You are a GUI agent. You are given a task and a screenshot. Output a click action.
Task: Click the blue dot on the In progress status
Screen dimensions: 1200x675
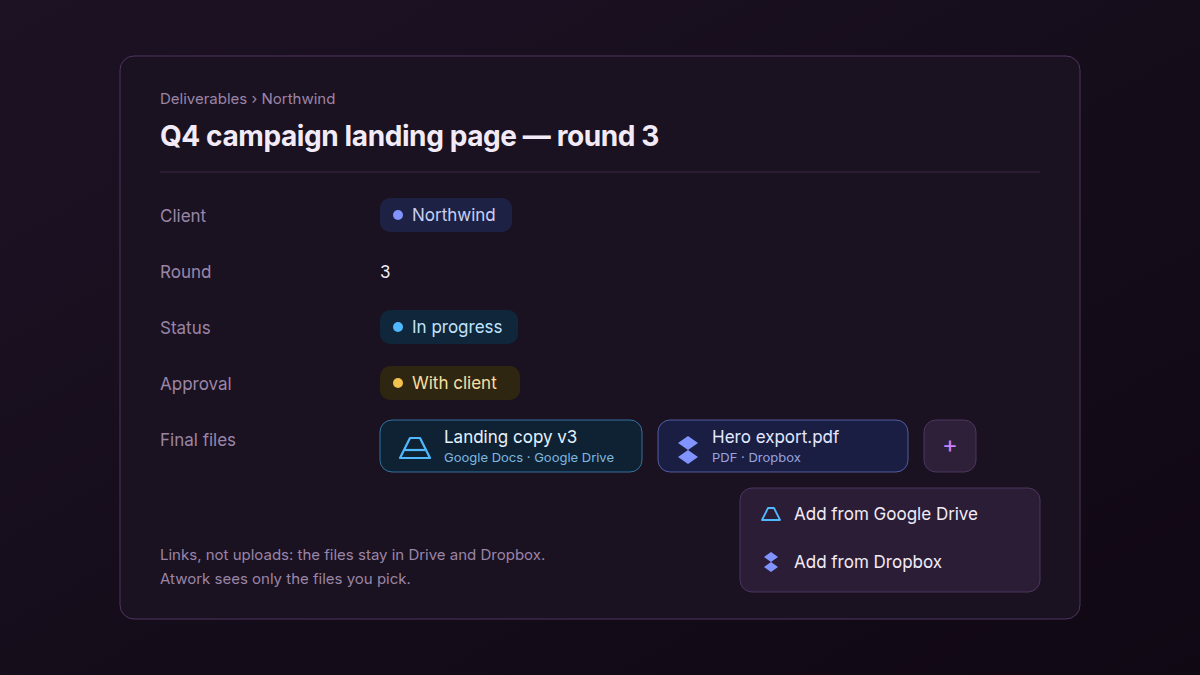pyautogui.click(x=398, y=327)
